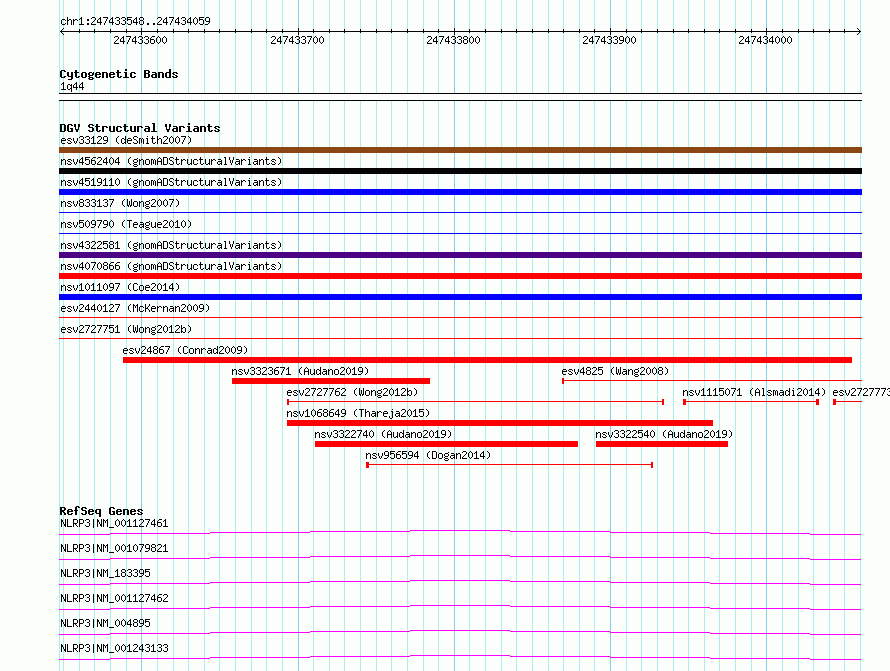Click the 247433800 position on the ruler
Viewport: 890px width, 671px height.
point(453,40)
